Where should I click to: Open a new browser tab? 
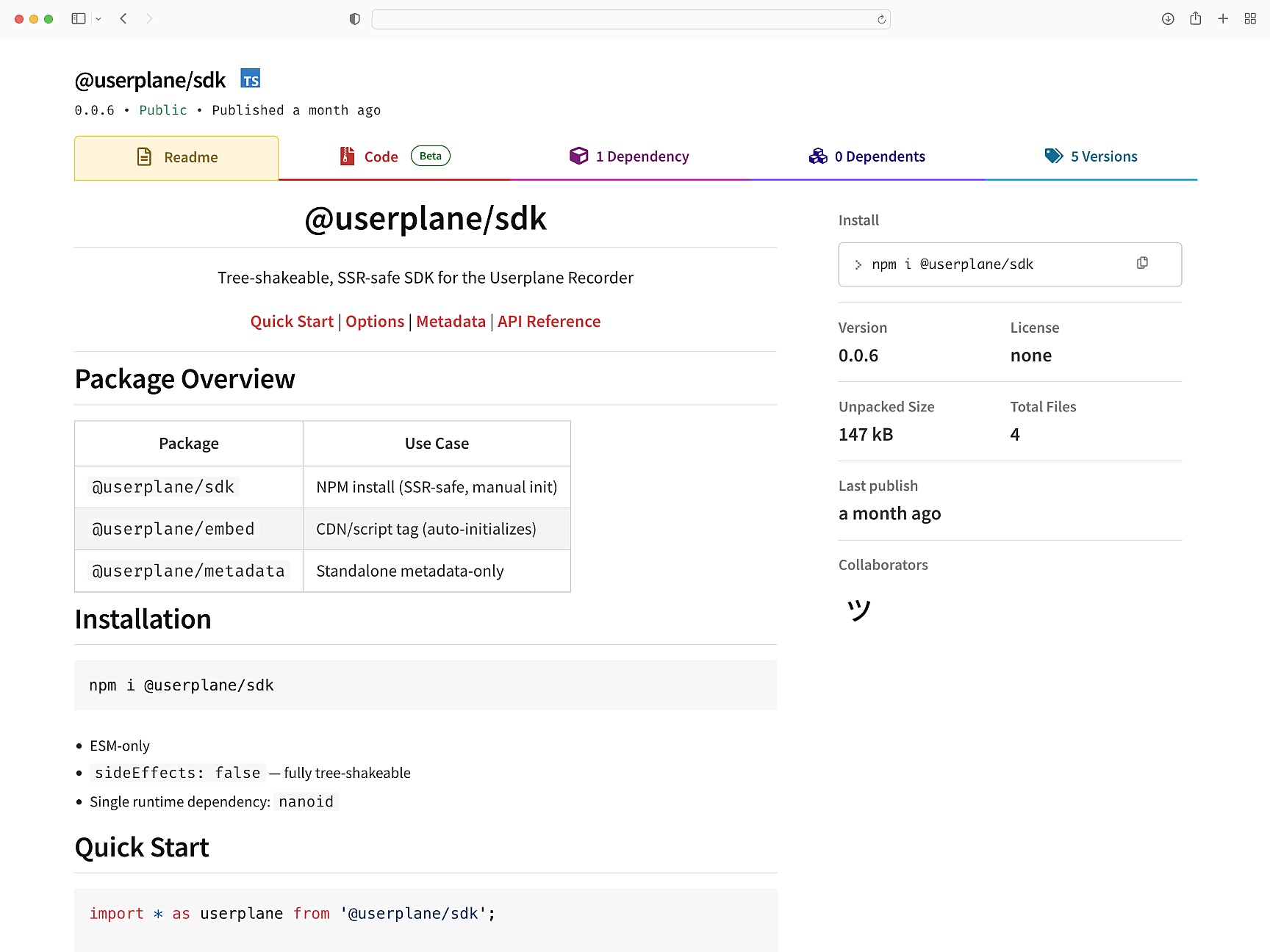pos(1223,18)
